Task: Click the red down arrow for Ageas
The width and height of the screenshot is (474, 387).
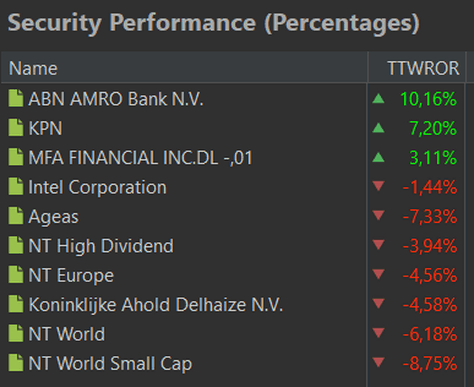Action: click(x=378, y=215)
